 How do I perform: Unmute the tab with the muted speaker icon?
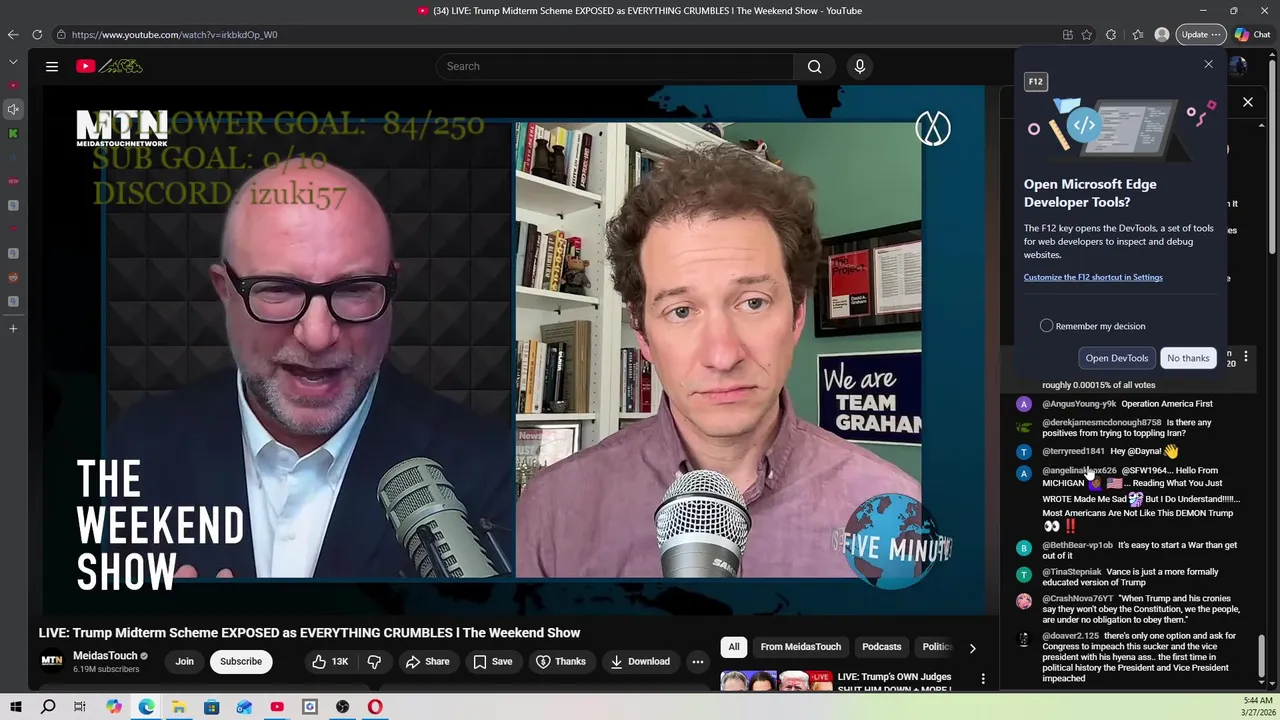13,109
